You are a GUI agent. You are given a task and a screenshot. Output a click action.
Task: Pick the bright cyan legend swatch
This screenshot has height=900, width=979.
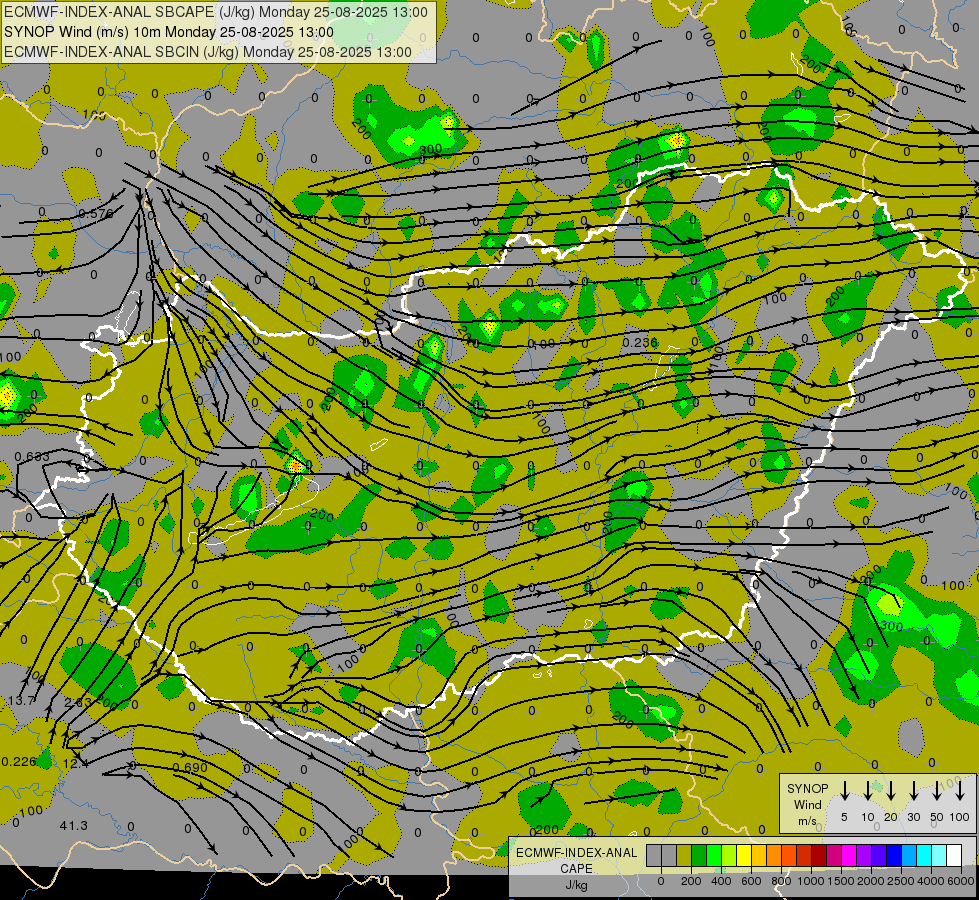(x=923, y=855)
